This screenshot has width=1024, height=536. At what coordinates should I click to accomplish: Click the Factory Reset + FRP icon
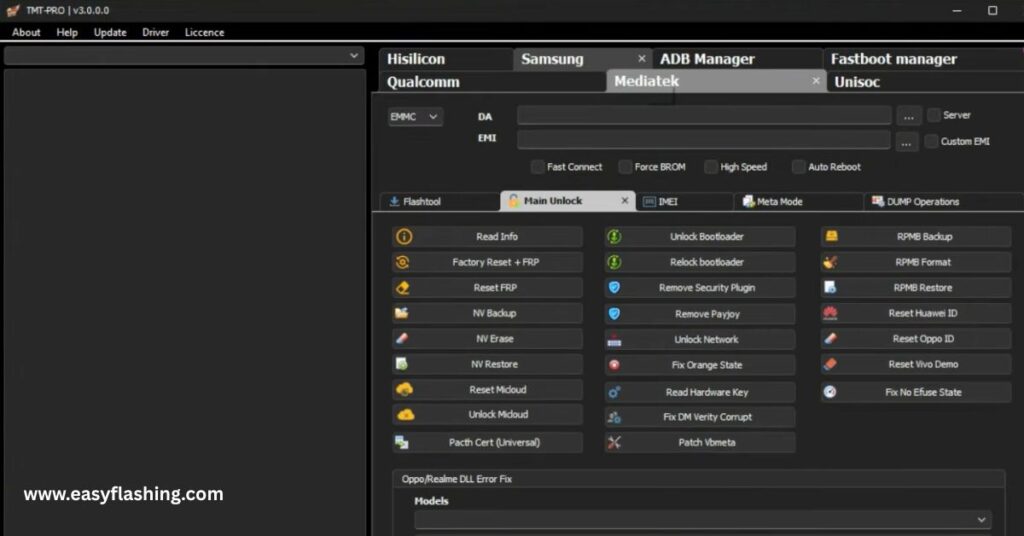403,262
